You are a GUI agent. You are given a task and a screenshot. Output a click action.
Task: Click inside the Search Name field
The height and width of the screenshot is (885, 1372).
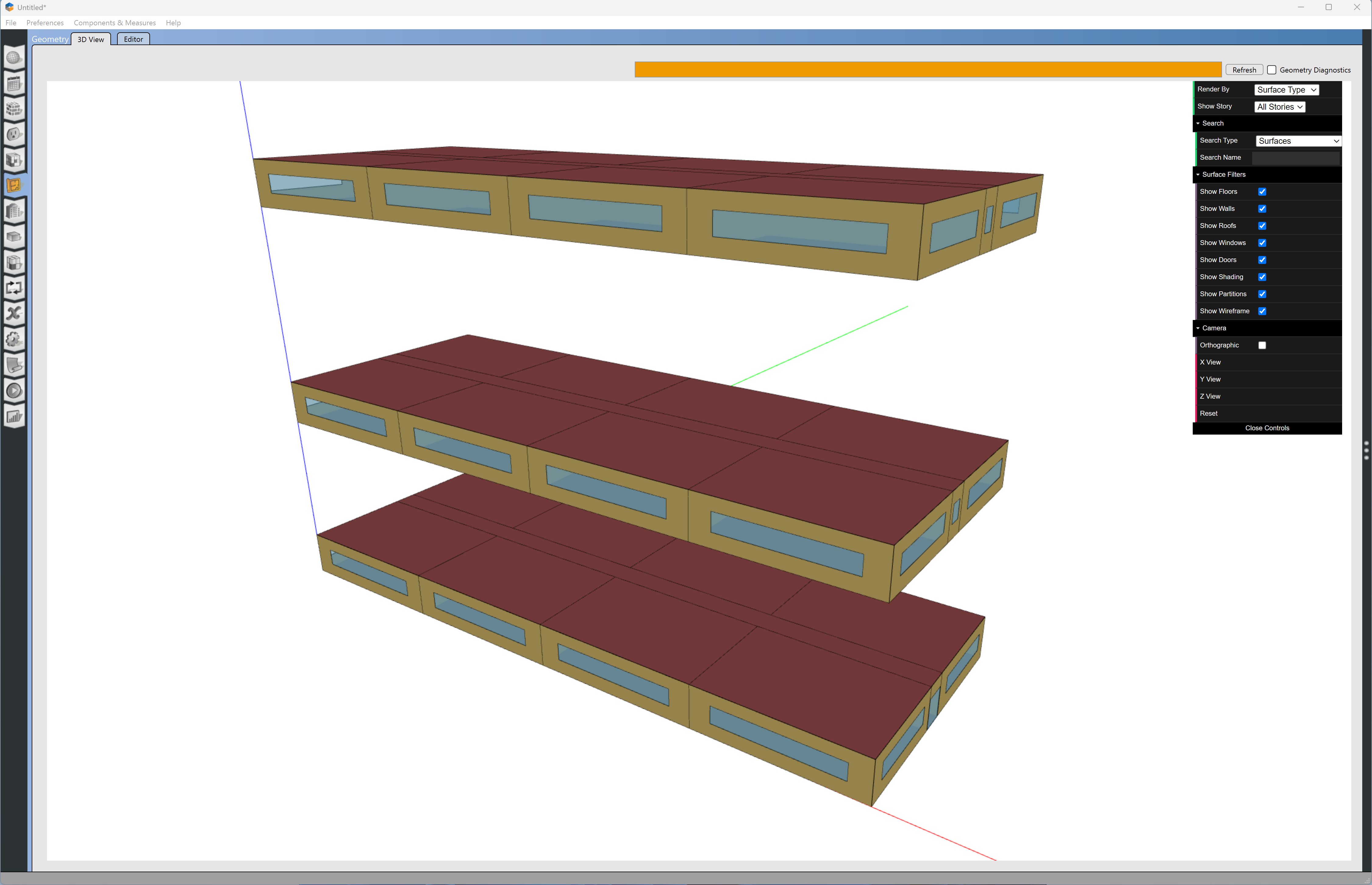(x=1295, y=158)
